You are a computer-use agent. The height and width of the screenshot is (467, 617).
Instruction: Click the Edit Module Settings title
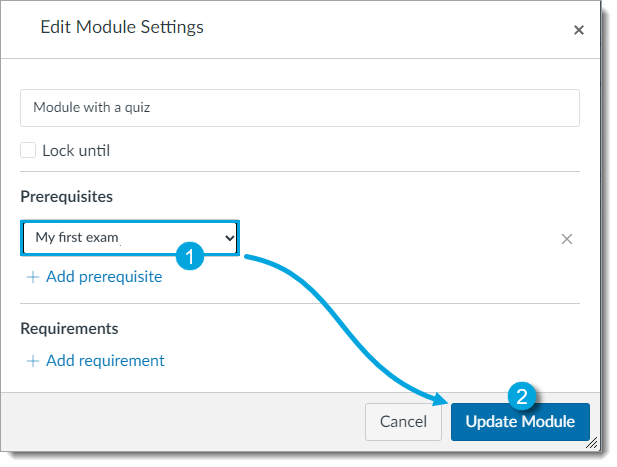pos(122,28)
